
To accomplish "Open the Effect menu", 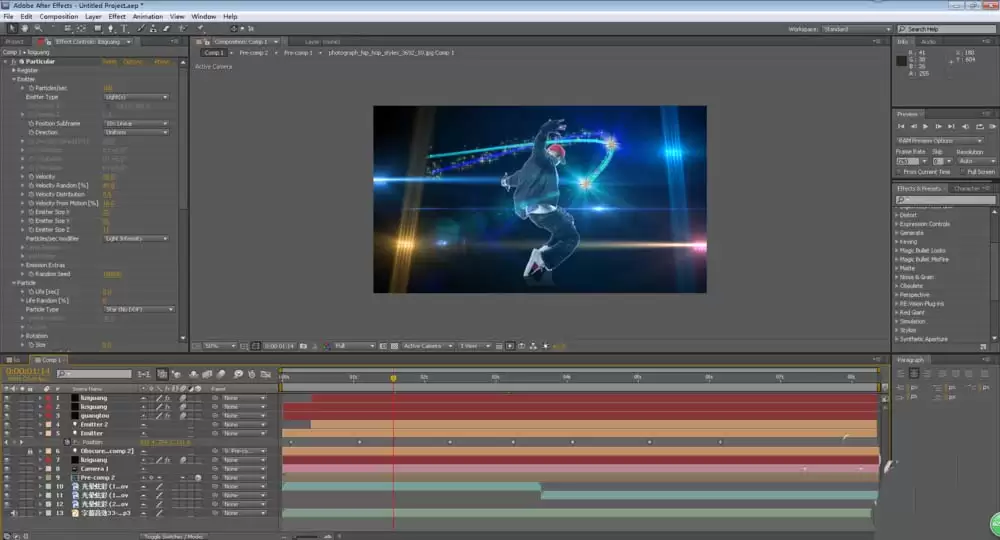I will click(x=117, y=17).
